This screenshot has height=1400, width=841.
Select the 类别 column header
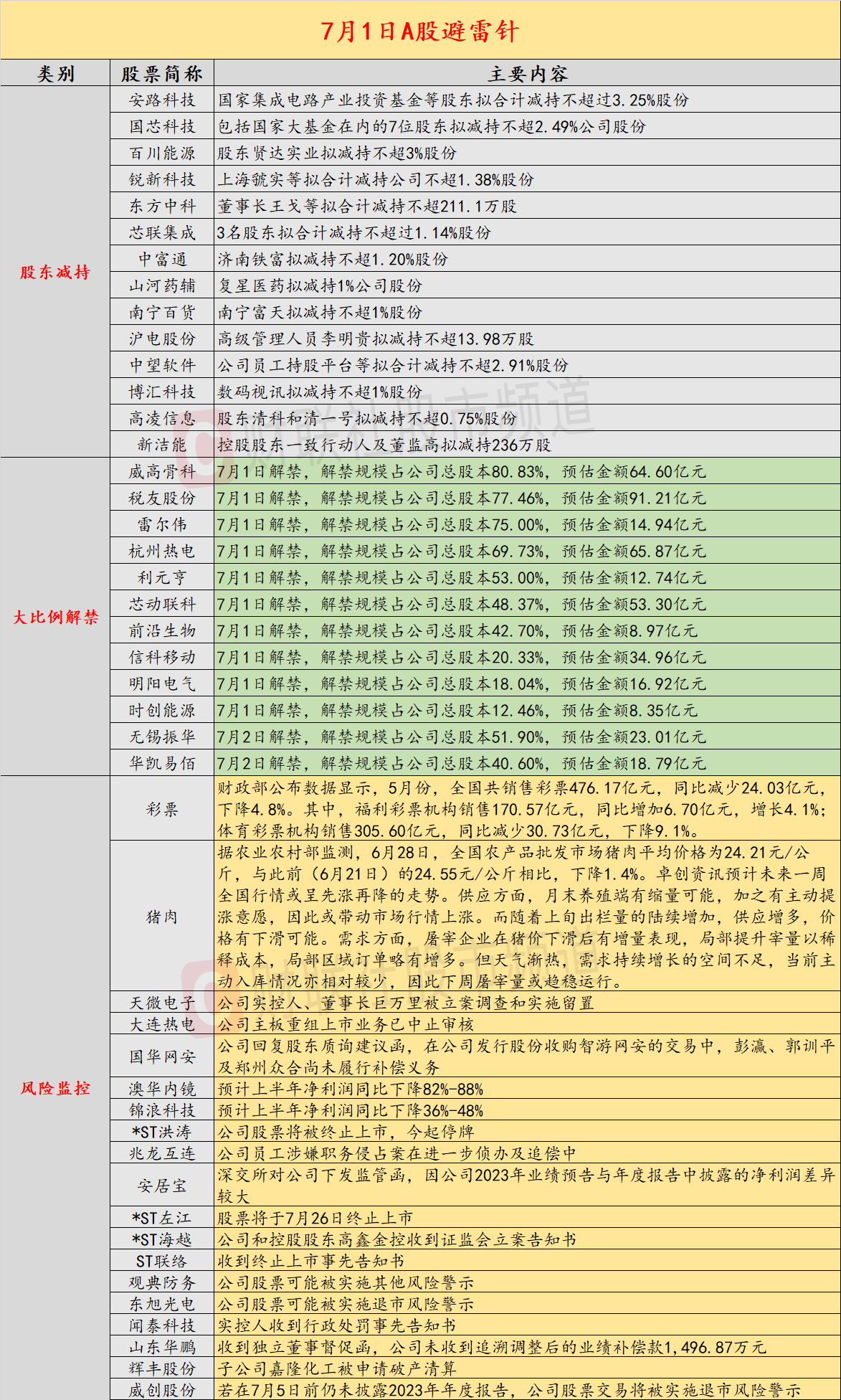pos(55,74)
